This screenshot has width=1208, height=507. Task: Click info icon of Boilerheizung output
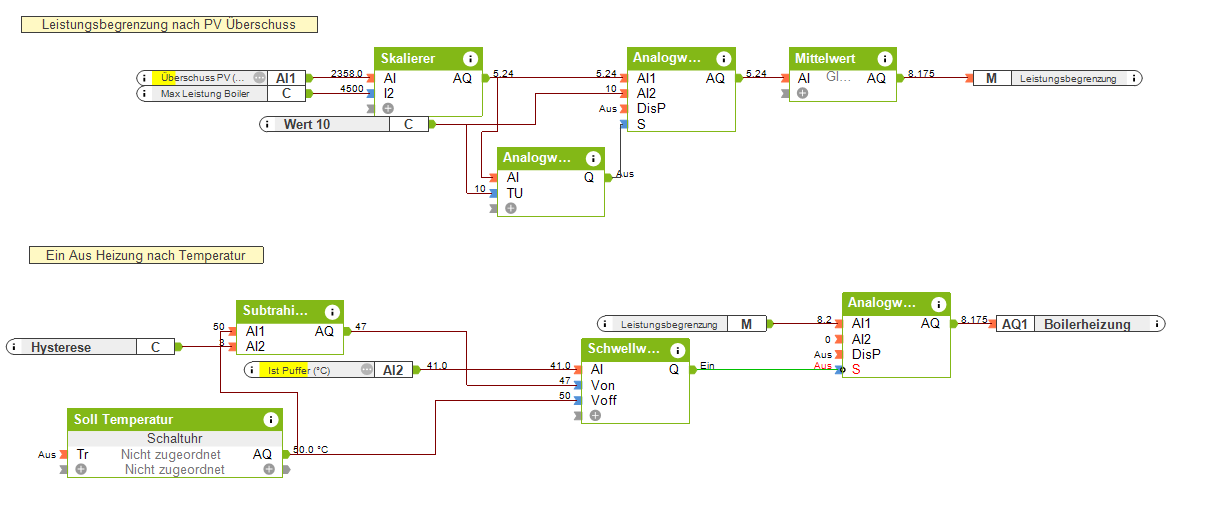1157,324
